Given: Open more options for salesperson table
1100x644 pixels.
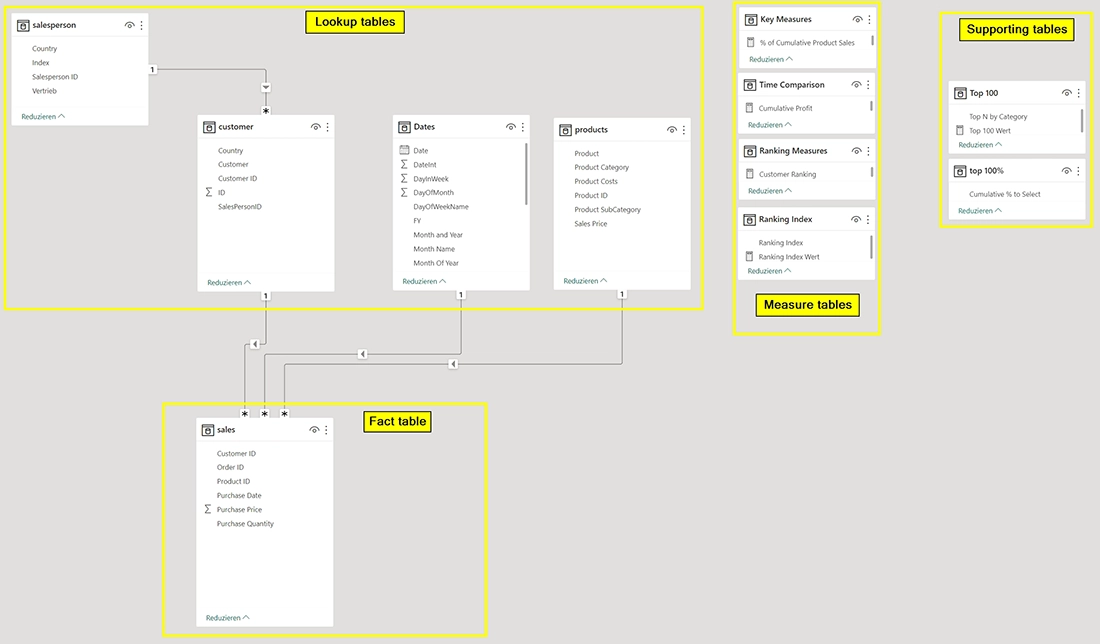Looking at the screenshot, I should 142,25.
